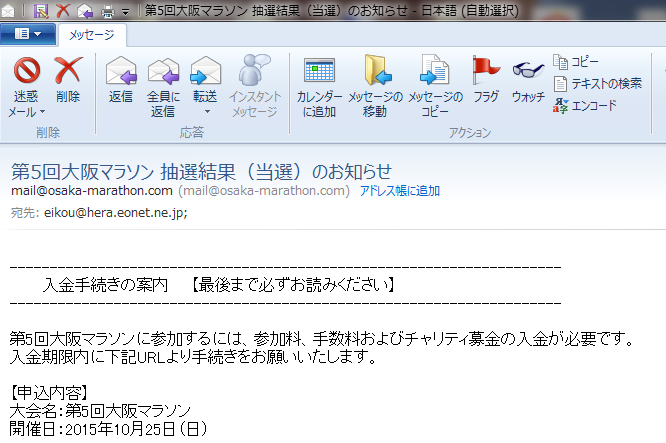Image resolution: width=666 pixels, height=443 pixels.
Task: Select the メッセージ ribbon tab
Action: (92, 35)
